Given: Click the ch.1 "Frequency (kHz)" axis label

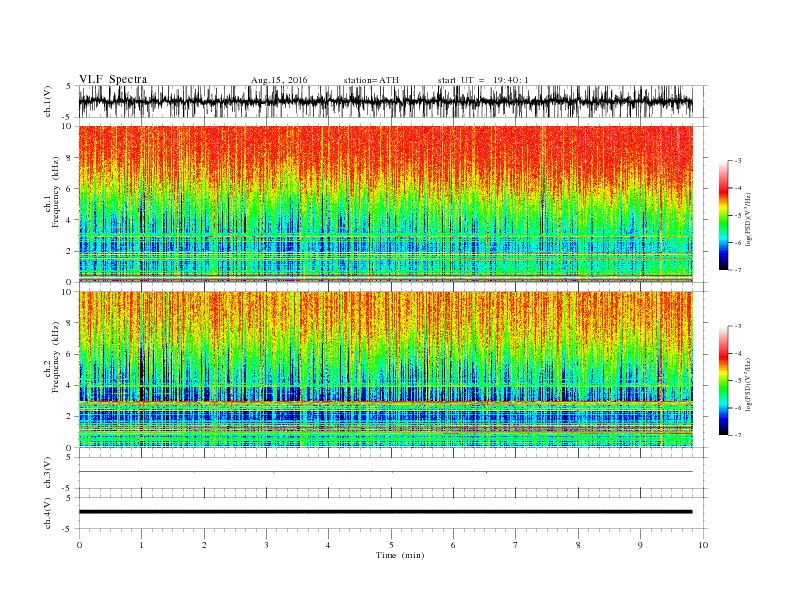Looking at the screenshot, I should [56, 192].
